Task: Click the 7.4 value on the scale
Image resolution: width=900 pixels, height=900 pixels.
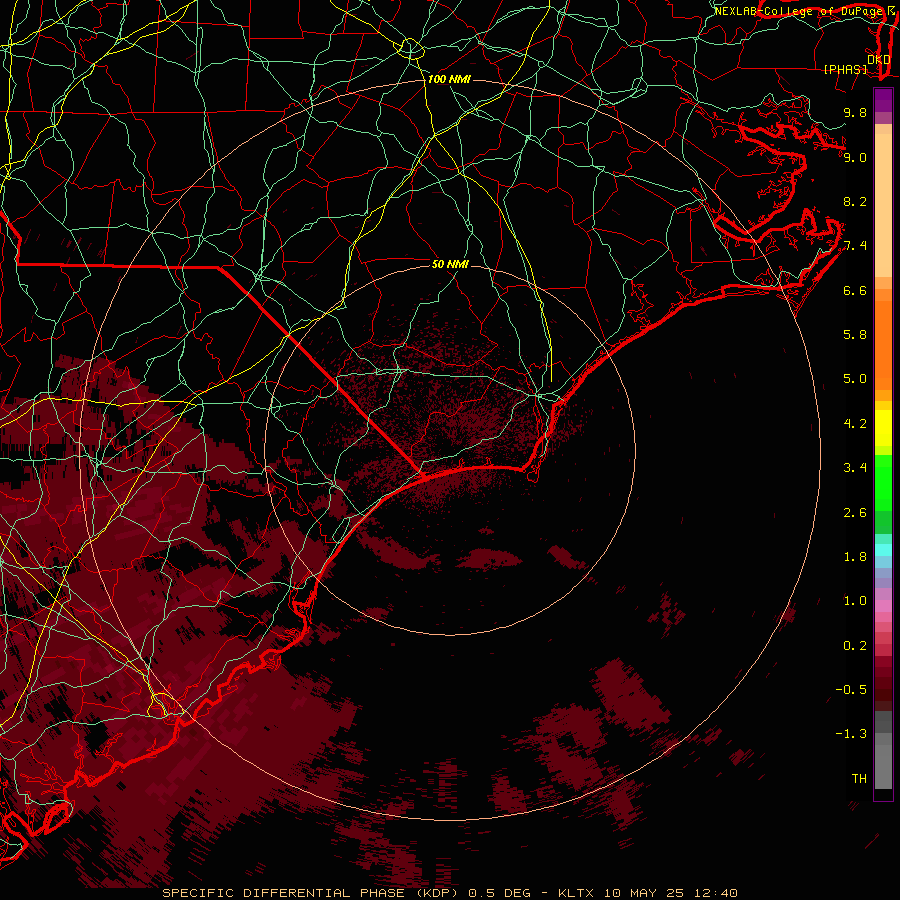Action: pyautogui.click(x=855, y=246)
